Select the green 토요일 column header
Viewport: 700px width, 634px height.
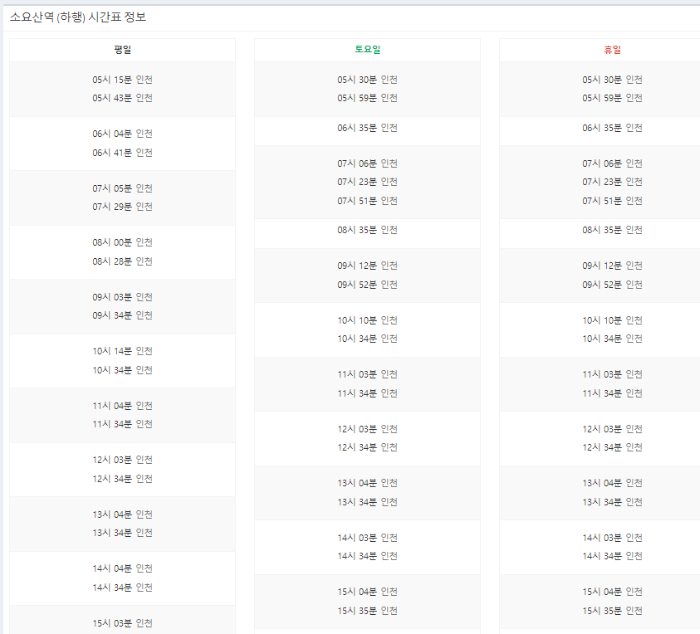(367, 50)
